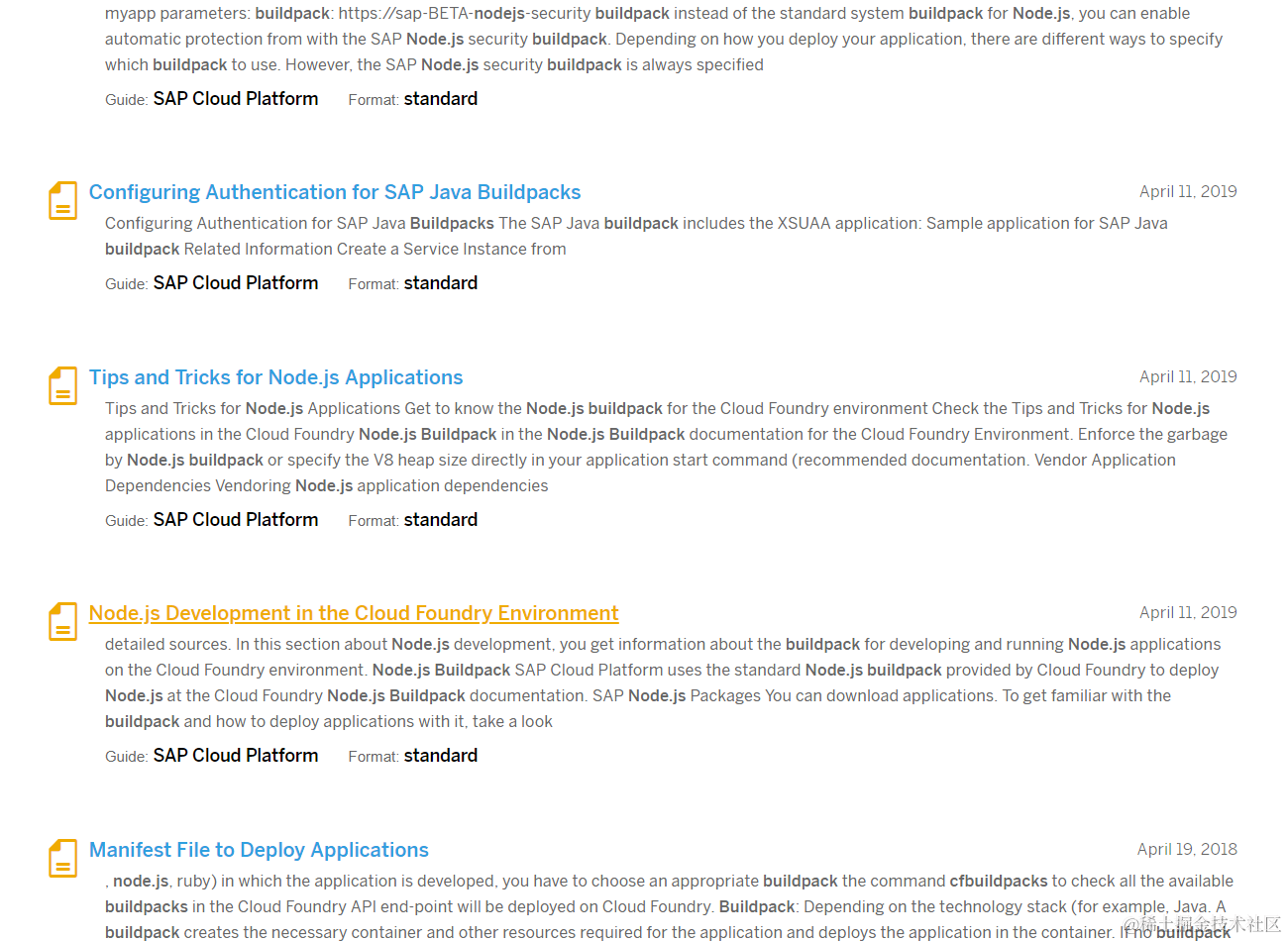Click 'April 11, 2019' date of Configuring Authentication

1188,191
